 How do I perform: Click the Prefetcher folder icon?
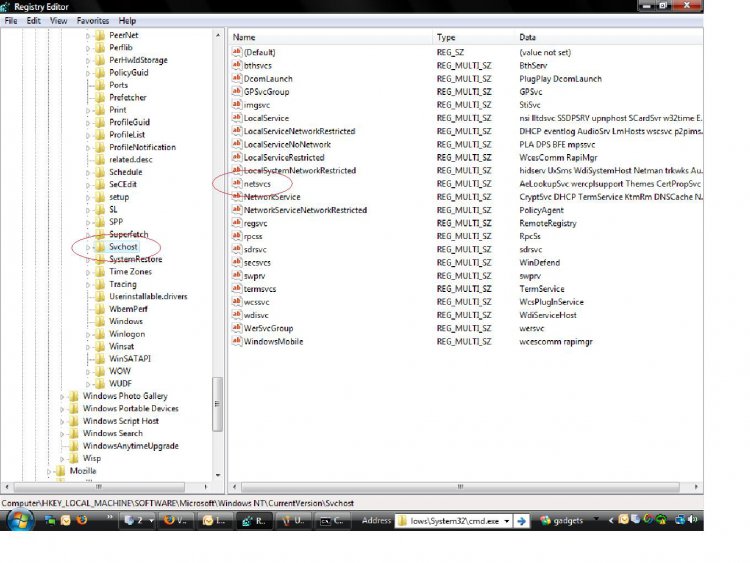click(x=100, y=98)
